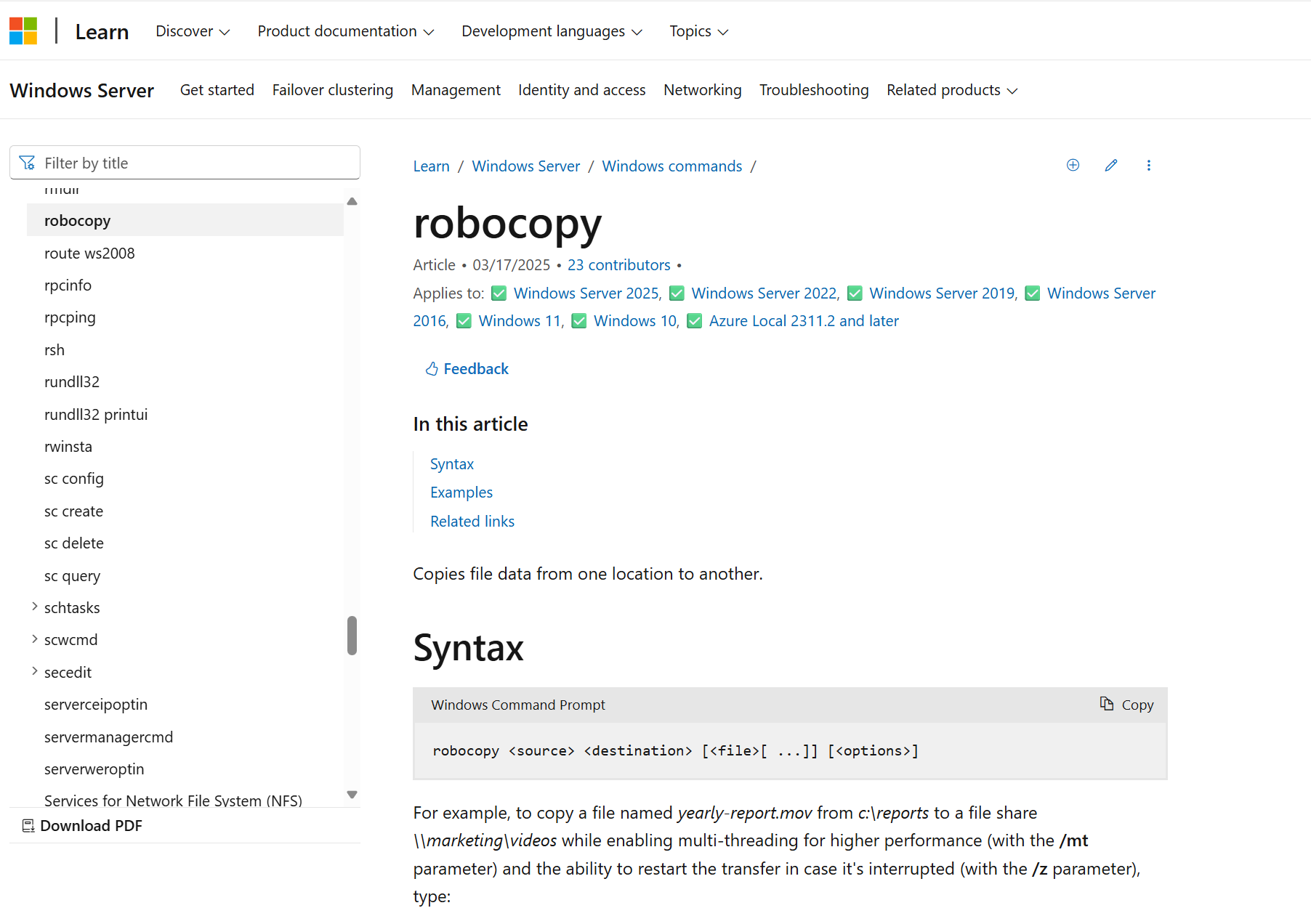Click the Learn brand link
Image resolution: width=1311 pixels, height=924 pixels.
[x=102, y=31]
